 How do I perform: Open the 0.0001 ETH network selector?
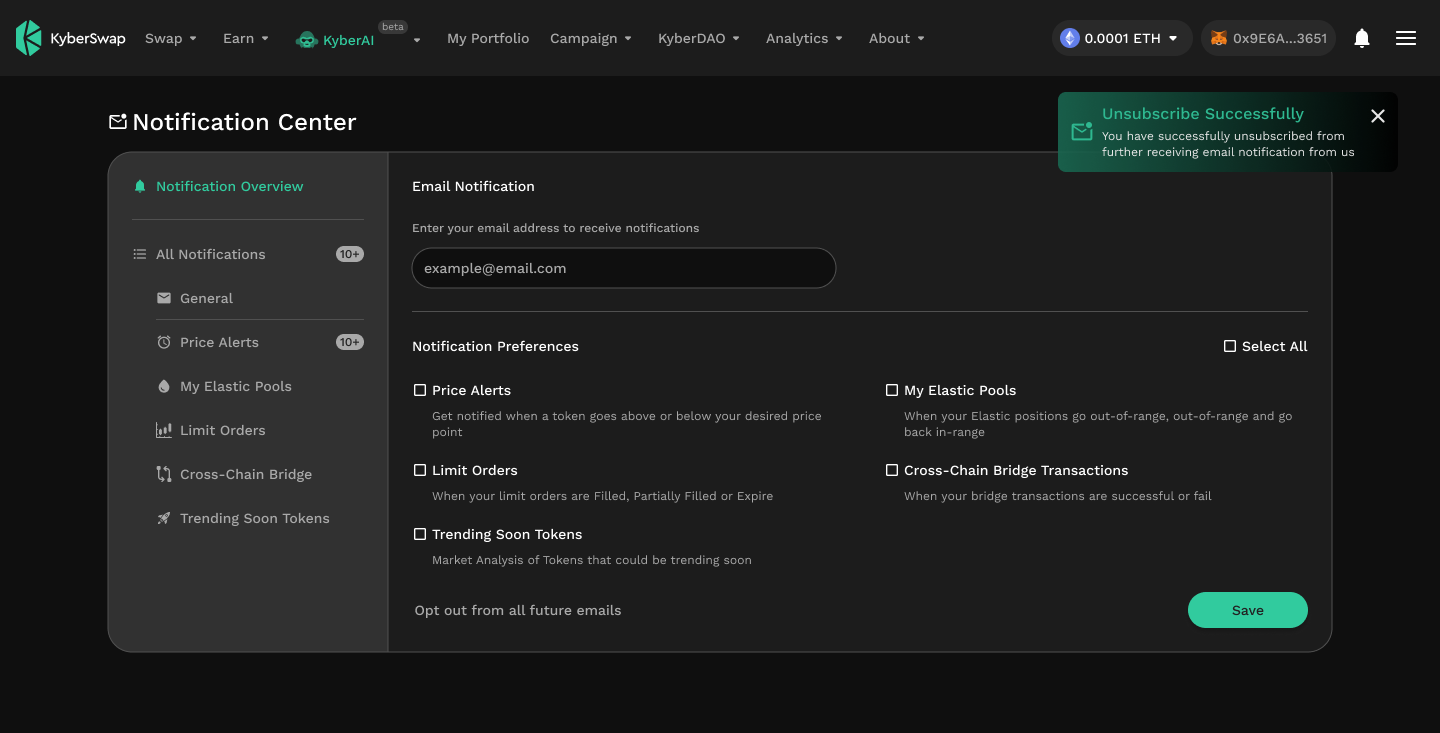point(1122,38)
